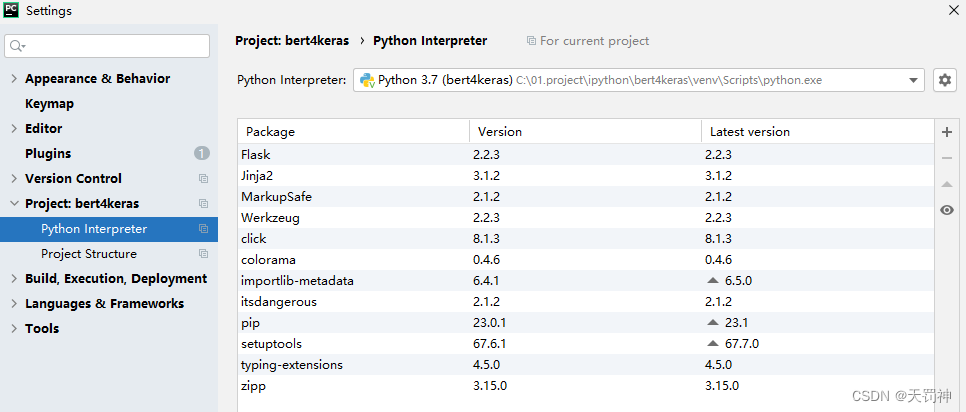Click copy icon next to Version Control
966x412 pixels.
point(203,179)
